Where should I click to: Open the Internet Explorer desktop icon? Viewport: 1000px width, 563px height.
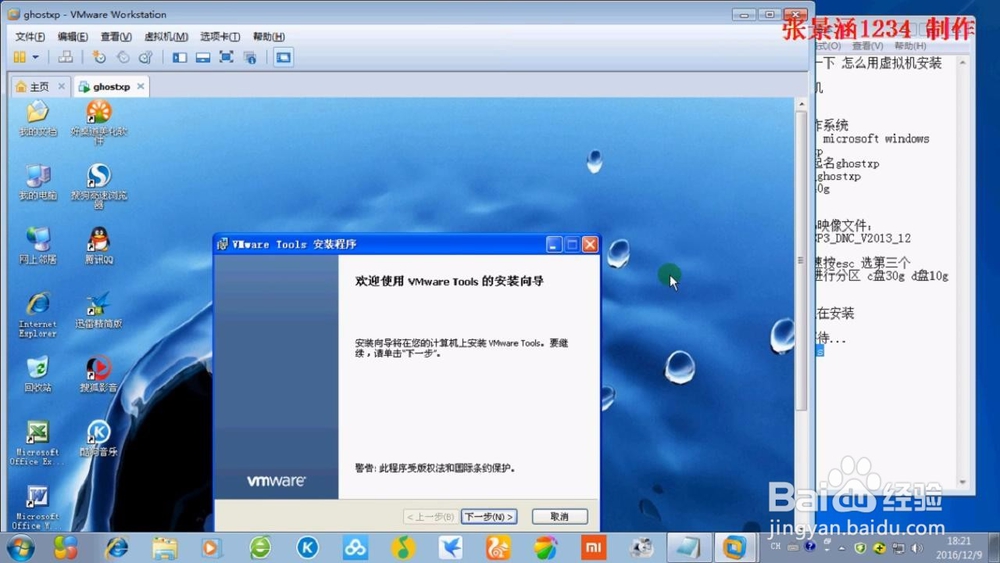[38, 314]
